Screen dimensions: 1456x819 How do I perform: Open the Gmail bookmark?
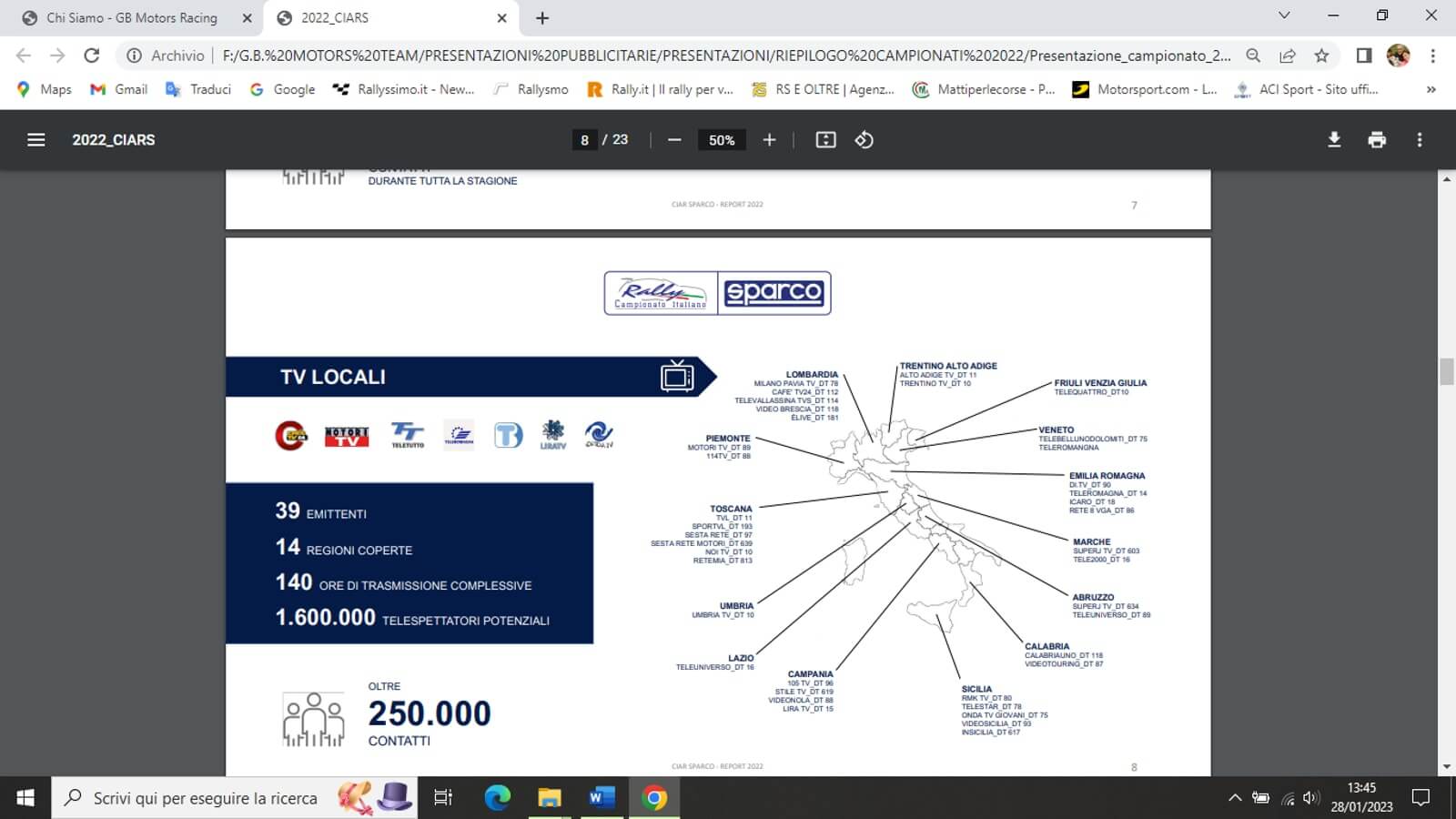pos(118,89)
